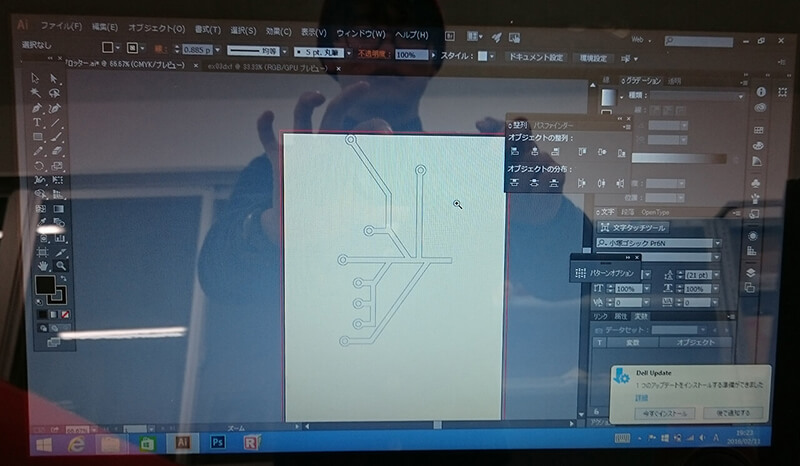Choose the Eyedropper tool

point(41,223)
